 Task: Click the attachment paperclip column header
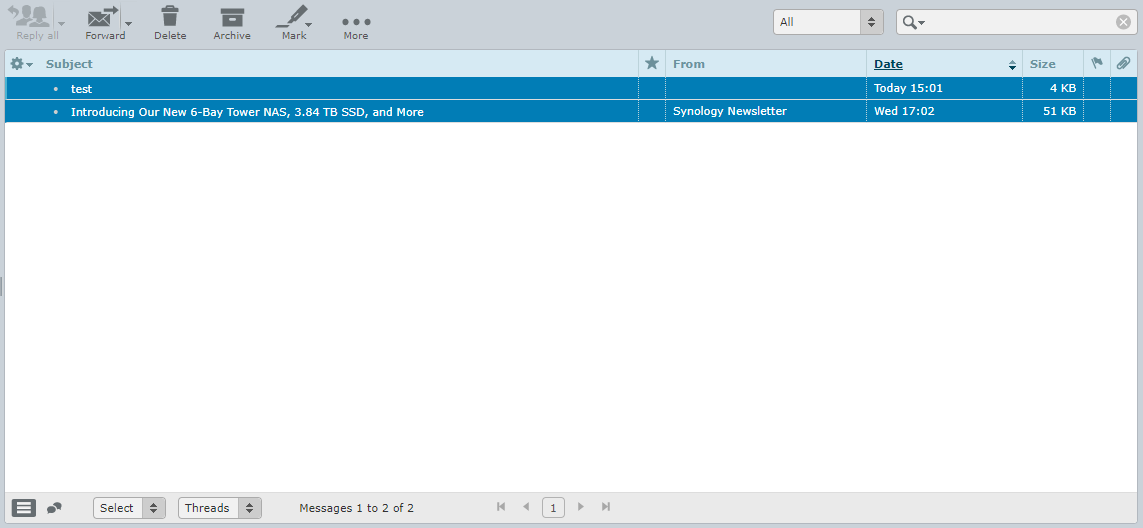(x=1123, y=64)
